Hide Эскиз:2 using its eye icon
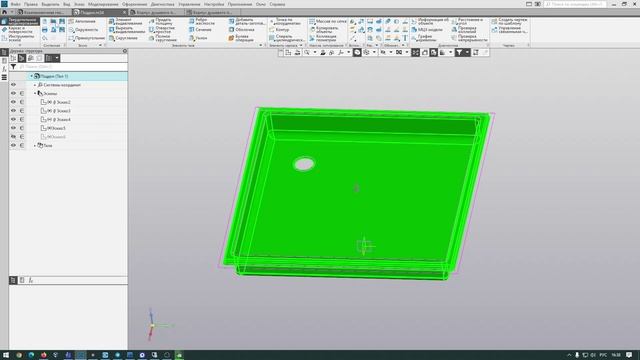The height and width of the screenshot is (360, 640). (13, 102)
